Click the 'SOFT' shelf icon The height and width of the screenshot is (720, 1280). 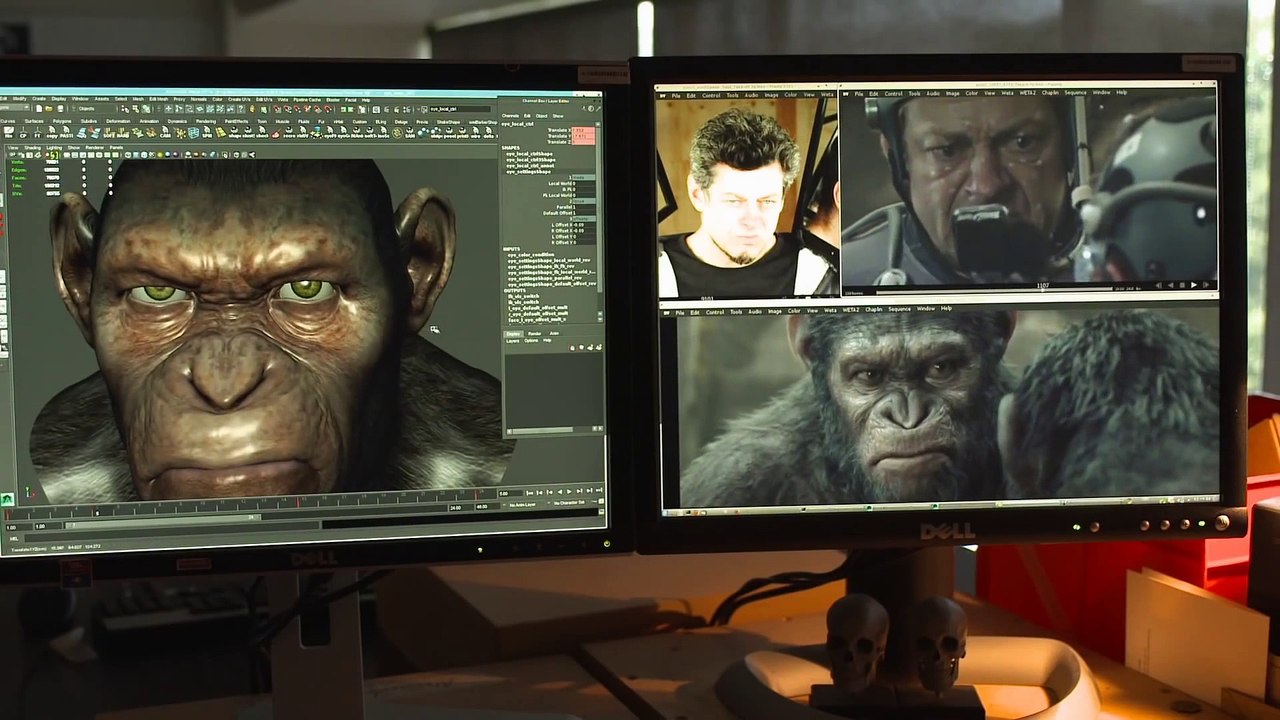click(107, 132)
